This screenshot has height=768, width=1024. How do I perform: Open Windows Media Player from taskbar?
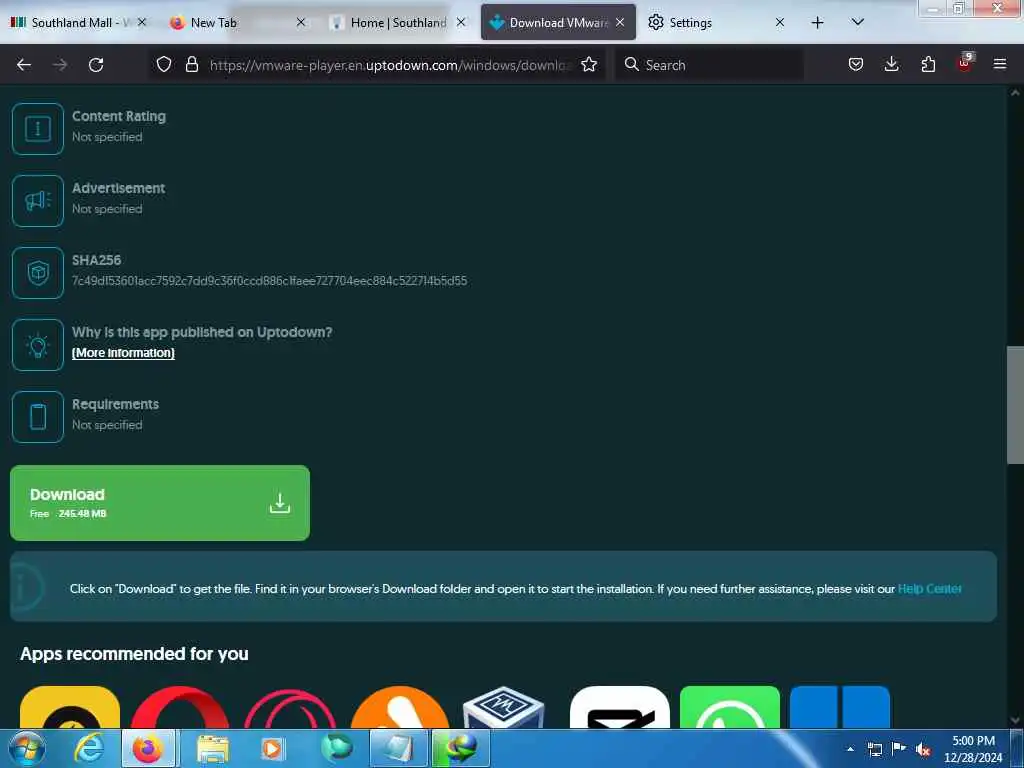pos(272,748)
